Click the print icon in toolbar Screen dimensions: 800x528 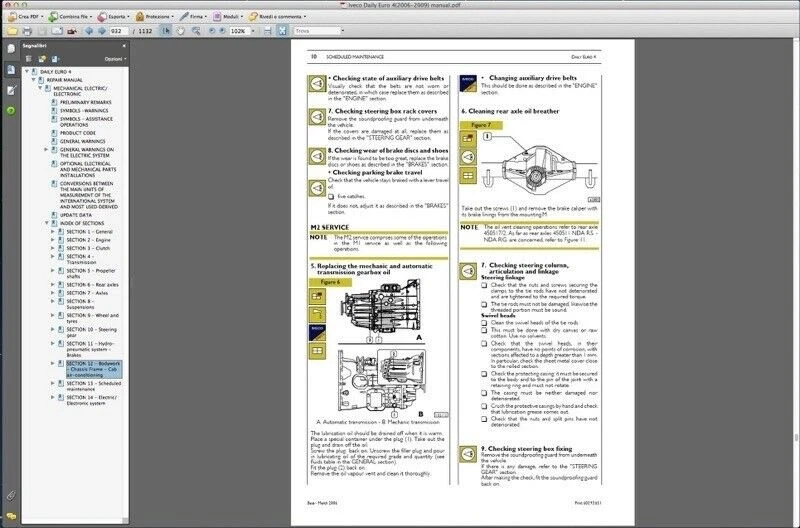[x=27, y=31]
